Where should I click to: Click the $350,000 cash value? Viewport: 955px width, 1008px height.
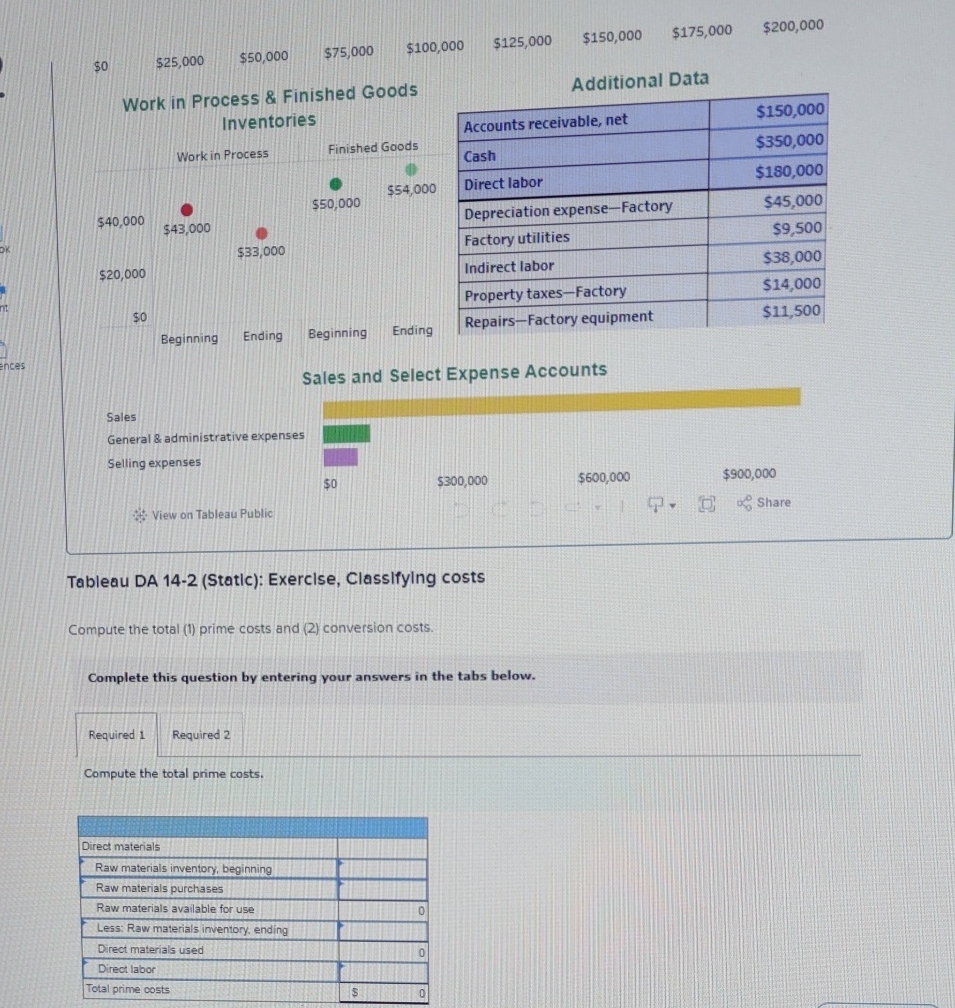coord(789,141)
